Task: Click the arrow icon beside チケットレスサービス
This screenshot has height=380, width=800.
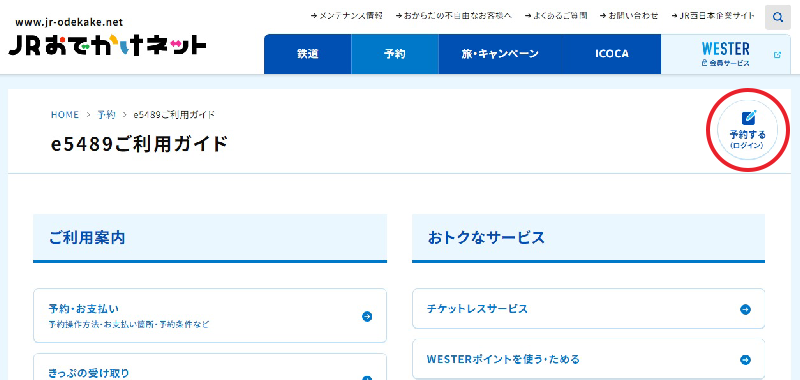Action: tap(745, 309)
